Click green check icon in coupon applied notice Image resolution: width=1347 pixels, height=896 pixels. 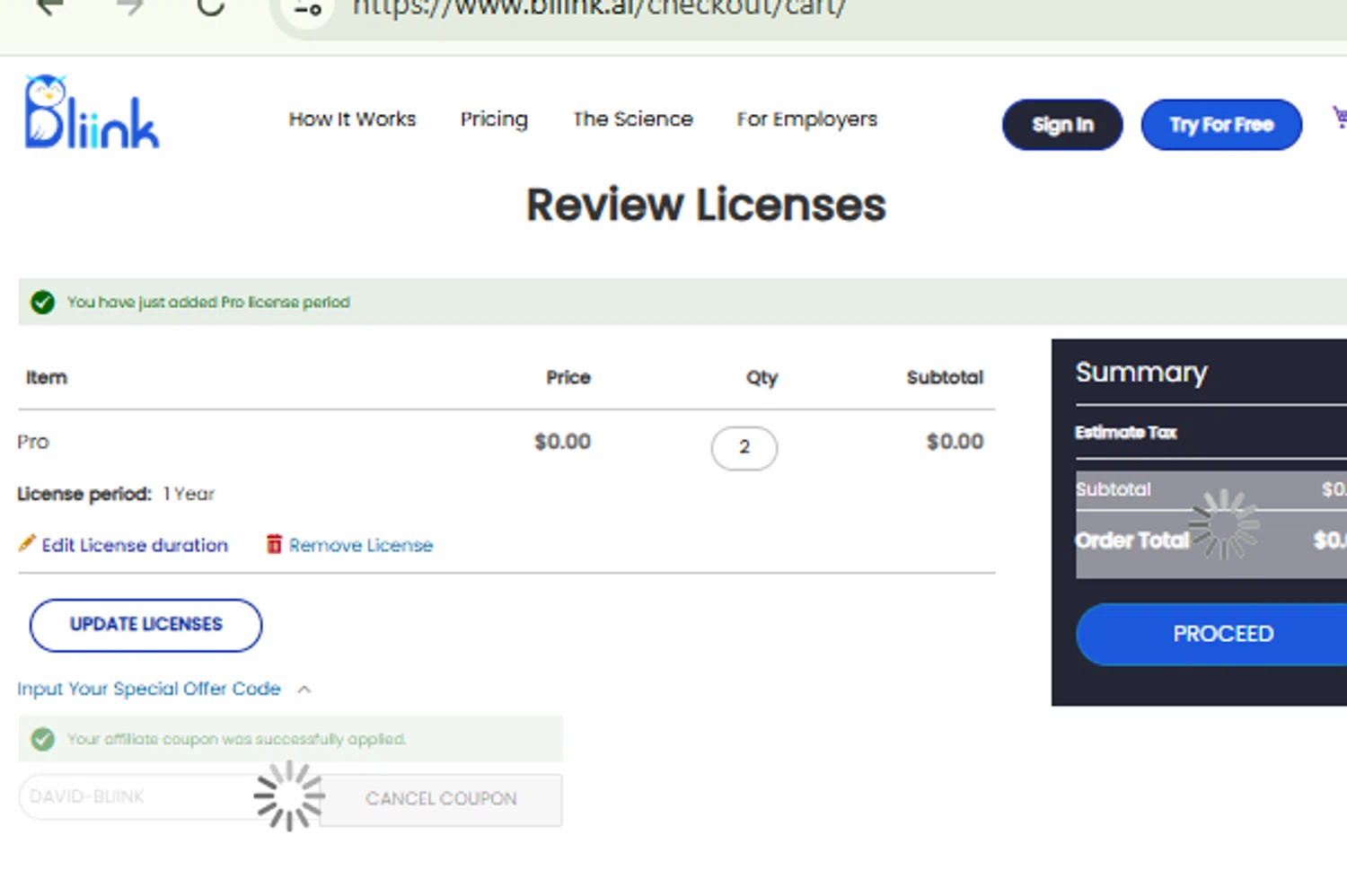point(42,739)
